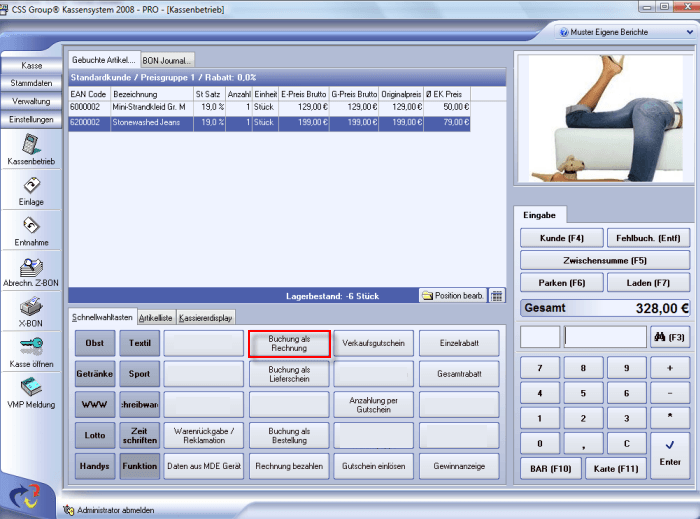Select the Textil category button

click(139, 343)
